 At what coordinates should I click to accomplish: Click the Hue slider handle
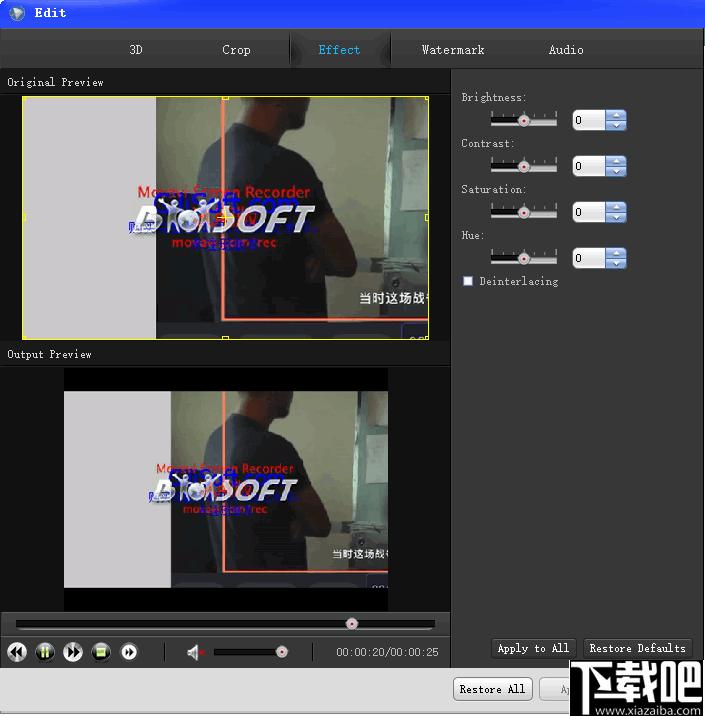pyautogui.click(x=524, y=259)
